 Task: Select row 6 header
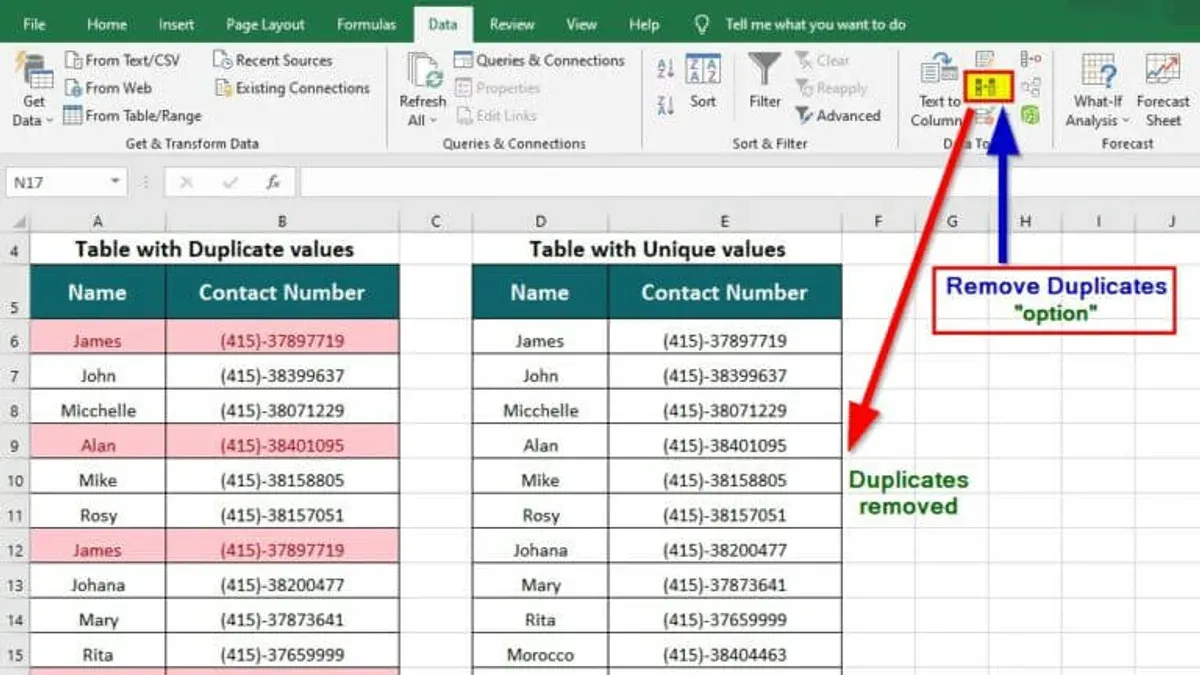click(x=15, y=341)
